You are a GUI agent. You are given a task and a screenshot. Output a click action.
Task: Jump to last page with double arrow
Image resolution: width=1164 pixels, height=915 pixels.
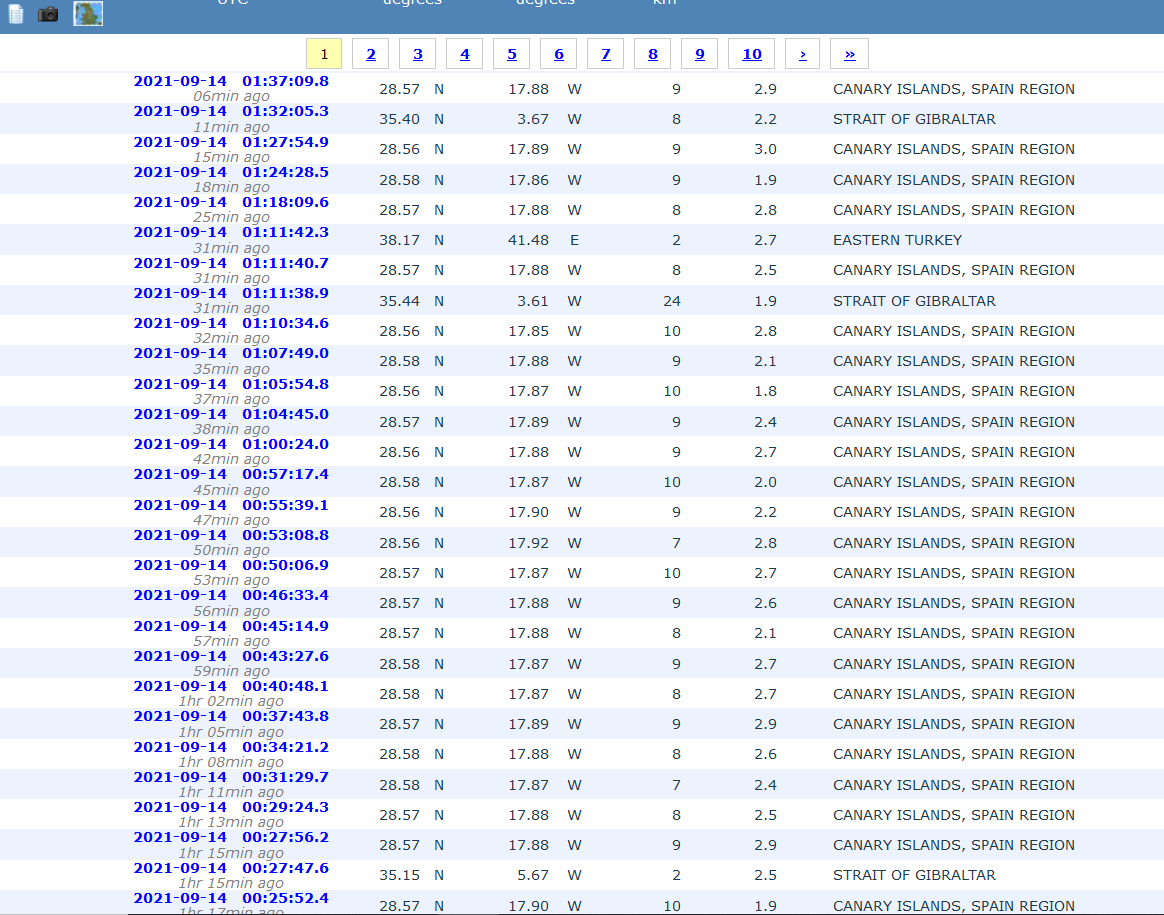click(x=849, y=54)
